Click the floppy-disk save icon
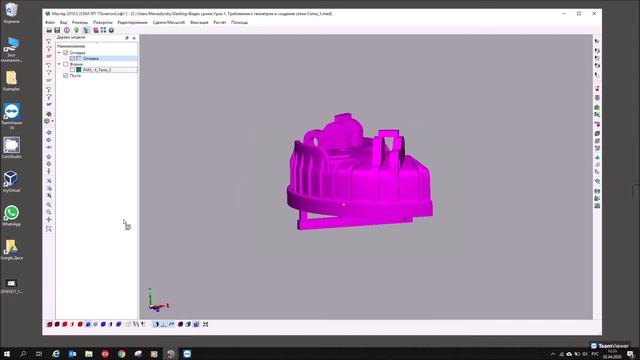The height and width of the screenshot is (360, 640). (x=57, y=31)
